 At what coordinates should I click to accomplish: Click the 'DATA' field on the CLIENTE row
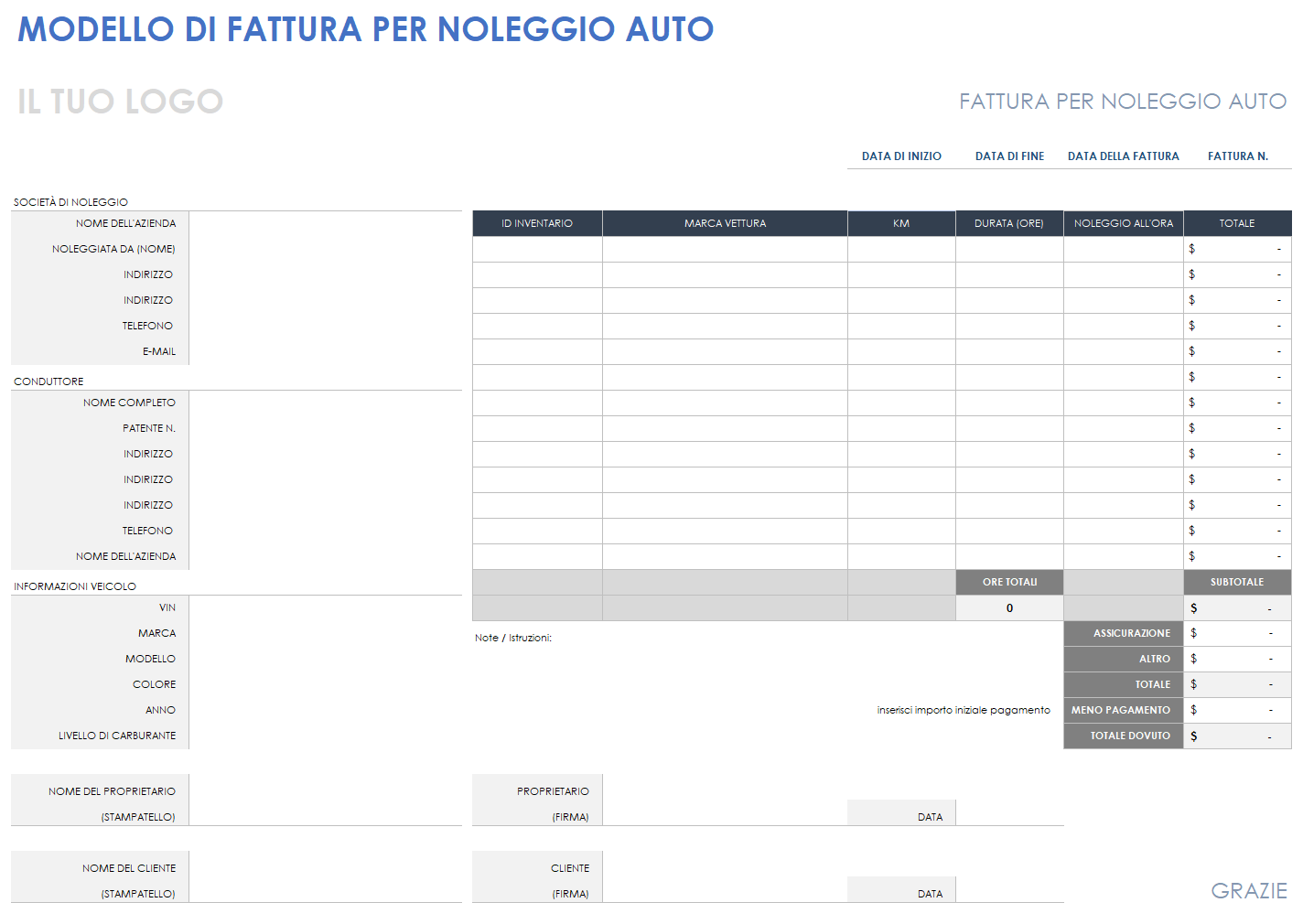(1009, 889)
